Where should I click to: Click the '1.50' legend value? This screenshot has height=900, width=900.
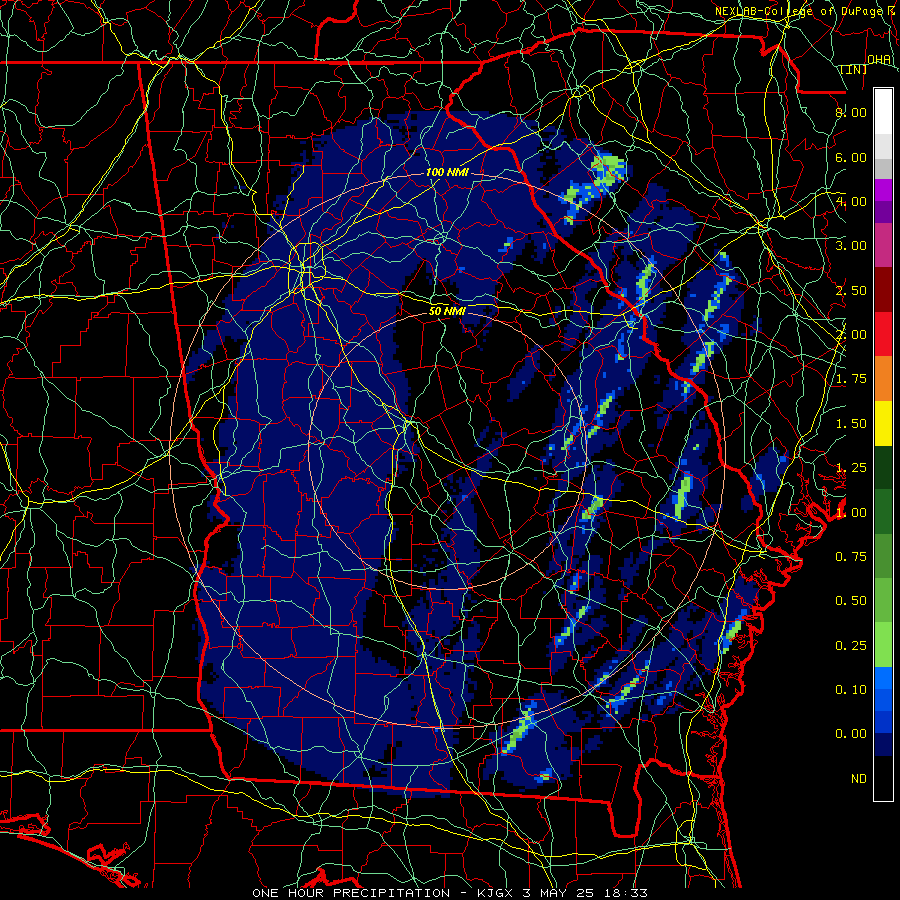click(851, 424)
